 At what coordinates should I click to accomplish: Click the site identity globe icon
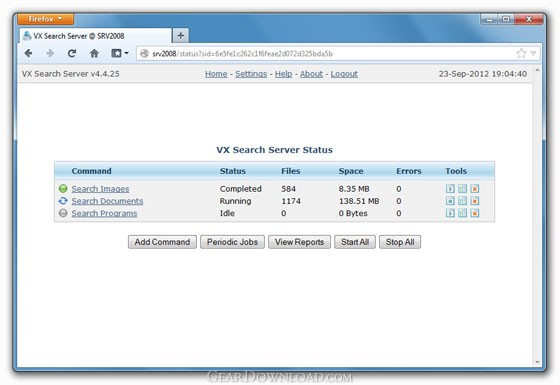point(144,54)
